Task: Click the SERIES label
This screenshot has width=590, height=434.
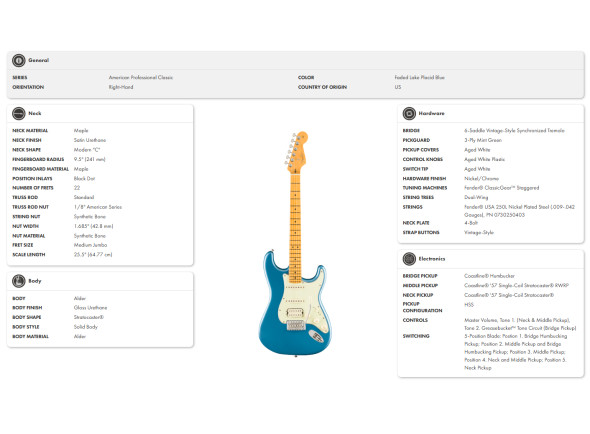Action: 20,78
